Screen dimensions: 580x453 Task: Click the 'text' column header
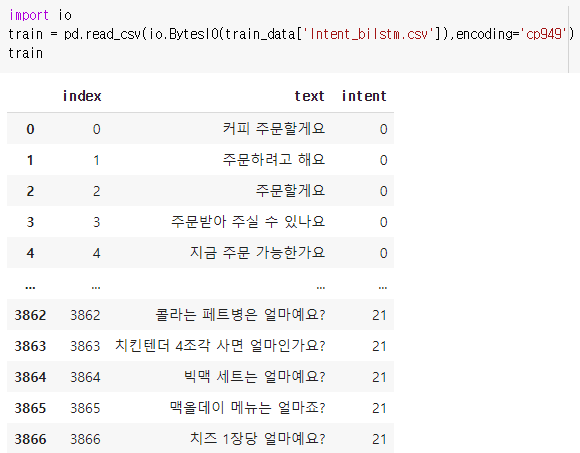309,96
